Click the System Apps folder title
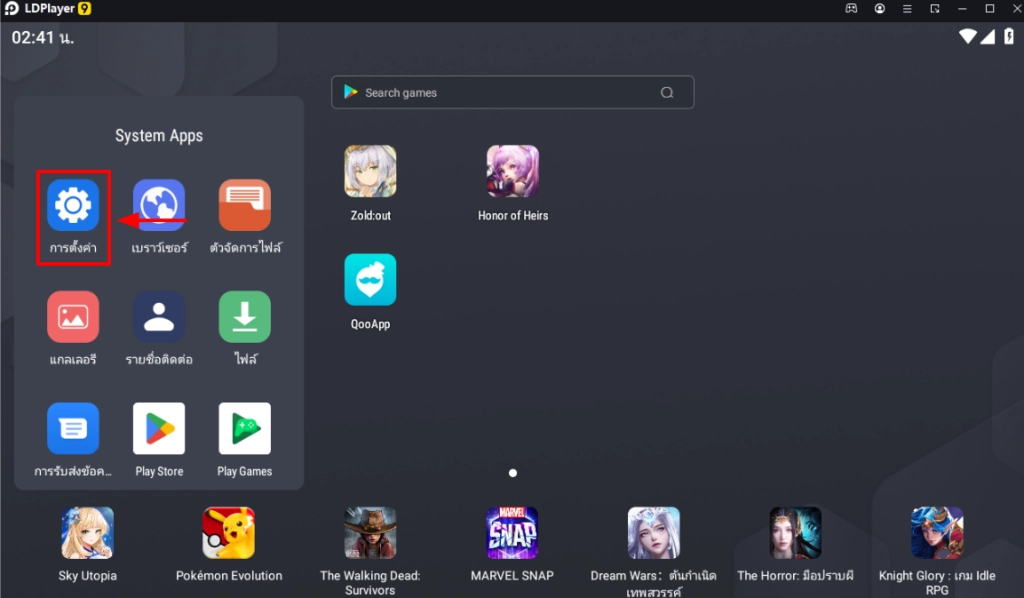1024x598 pixels. point(159,136)
